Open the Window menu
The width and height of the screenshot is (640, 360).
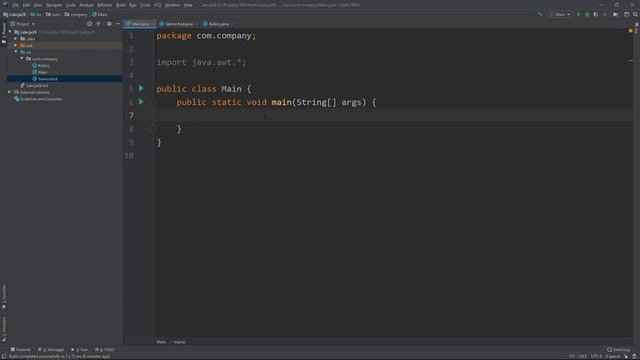pos(172,5)
